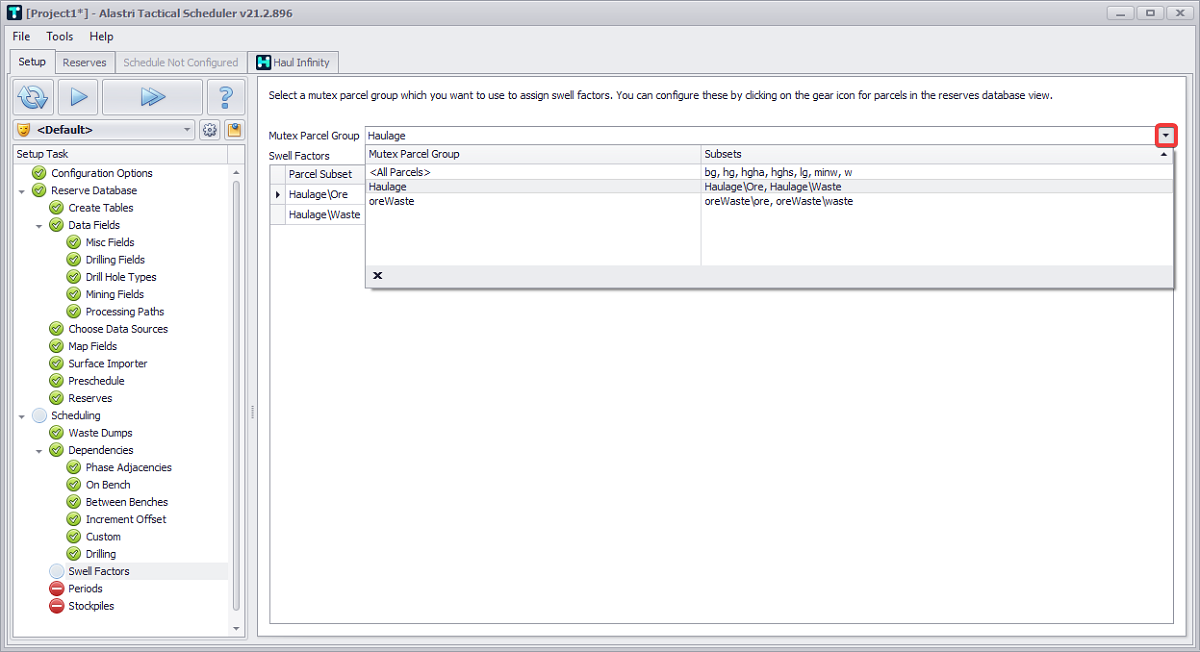The image size is (1200, 652).
Task: Collapse the Reserve Database tree node
Action: pyautogui.click(x=22, y=190)
